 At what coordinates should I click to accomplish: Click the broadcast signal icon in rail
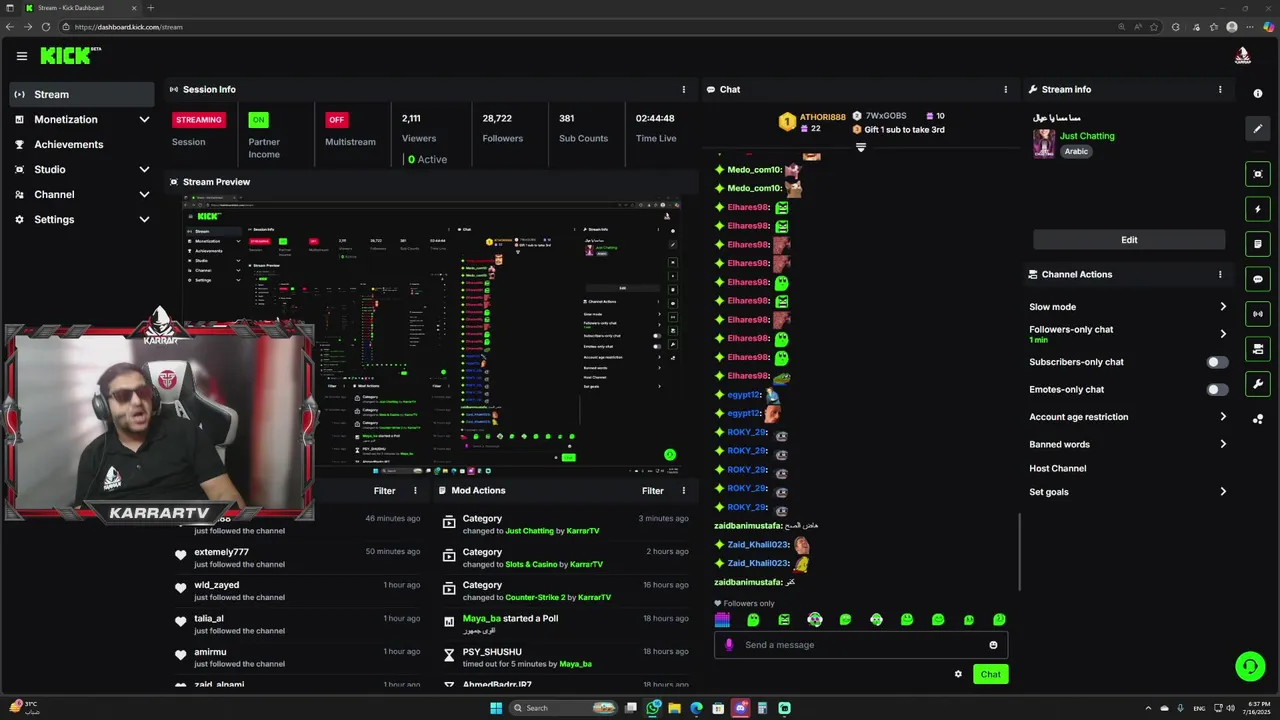1258,314
